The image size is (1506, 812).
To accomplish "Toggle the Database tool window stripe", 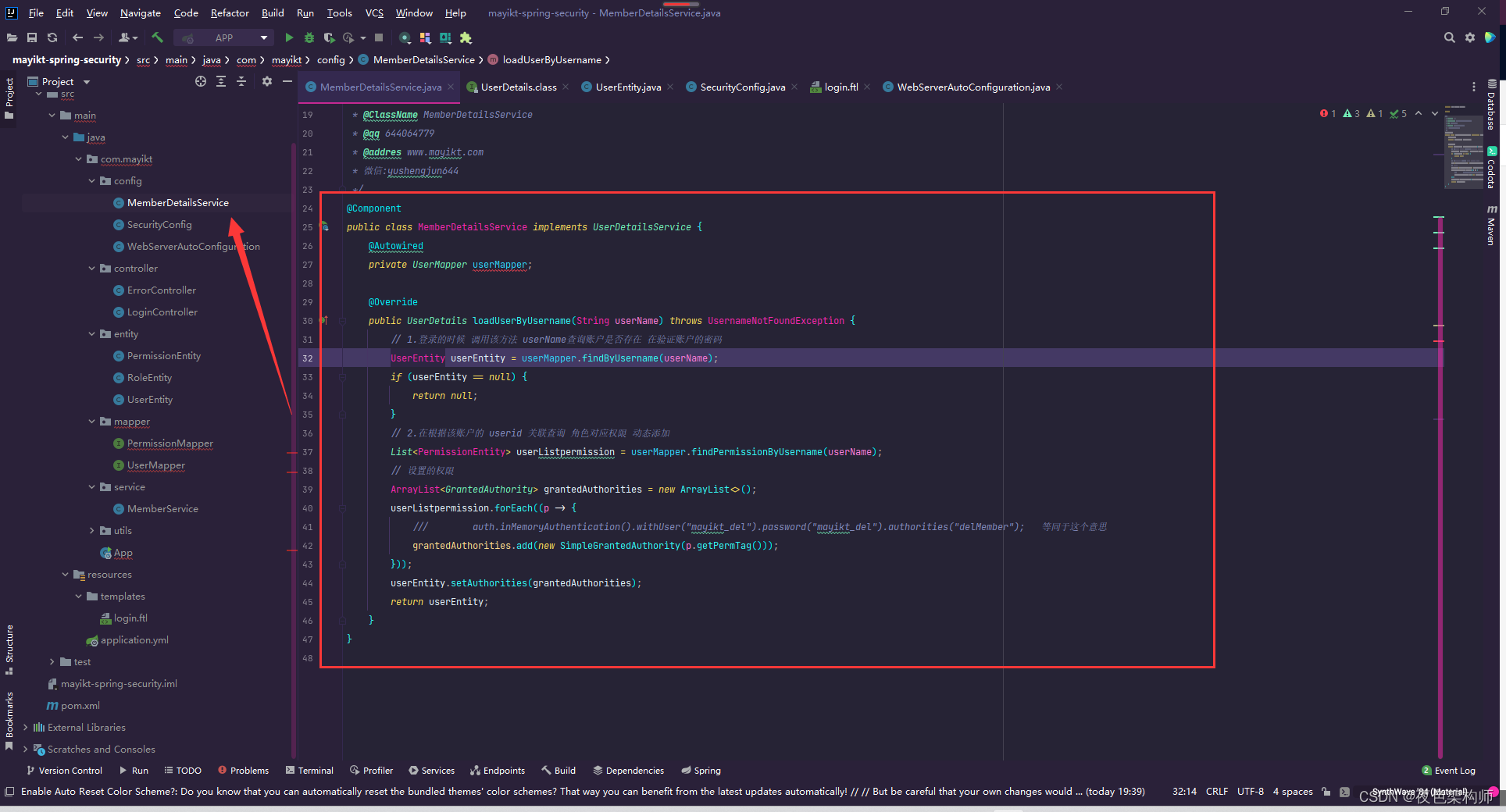I will coord(1492,105).
